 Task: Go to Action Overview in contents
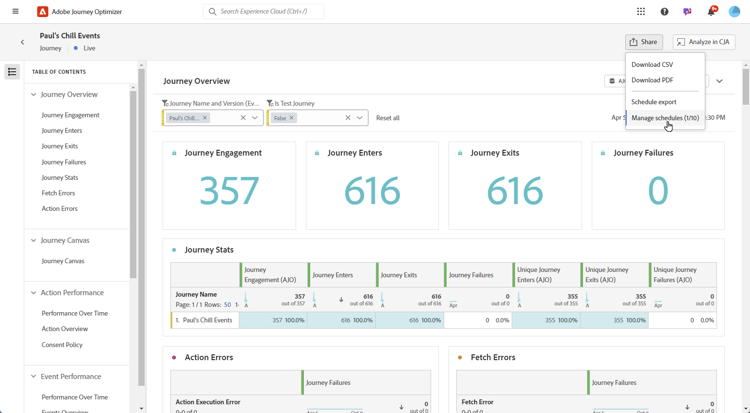point(65,329)
